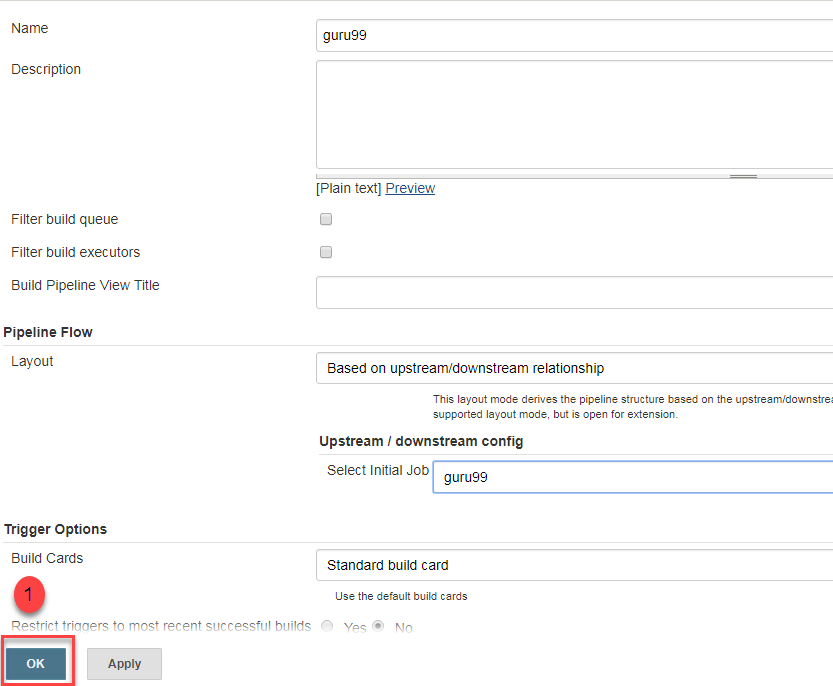Click the Apply button
This screenshot has width=833, height=686.
(x=124, y=664)
